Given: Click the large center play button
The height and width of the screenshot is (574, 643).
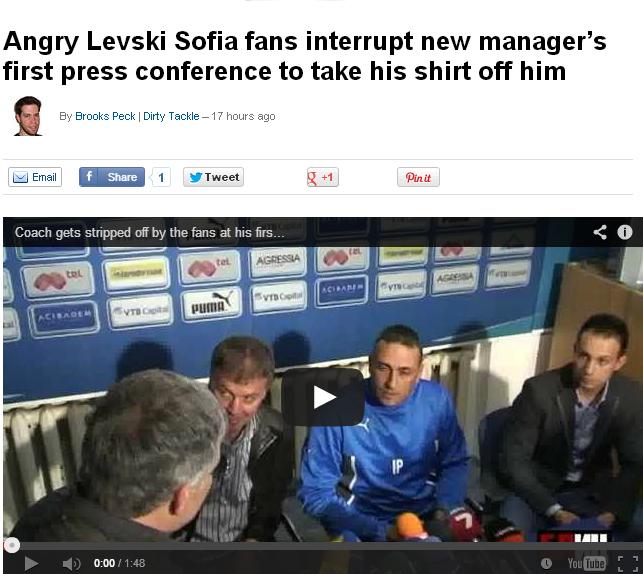Looking at the screenshot, I should [323, 396].
